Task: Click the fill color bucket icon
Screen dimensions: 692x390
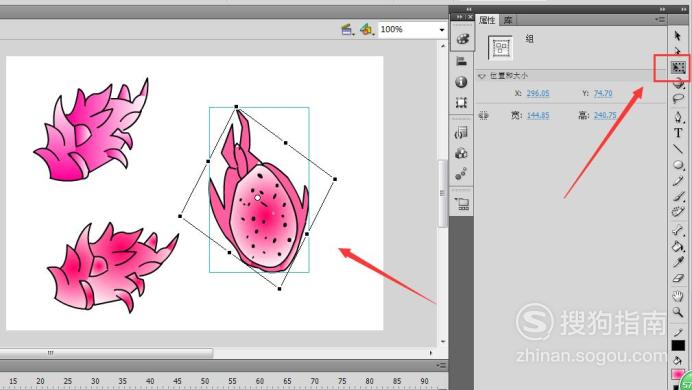Action: pos(677,361)
